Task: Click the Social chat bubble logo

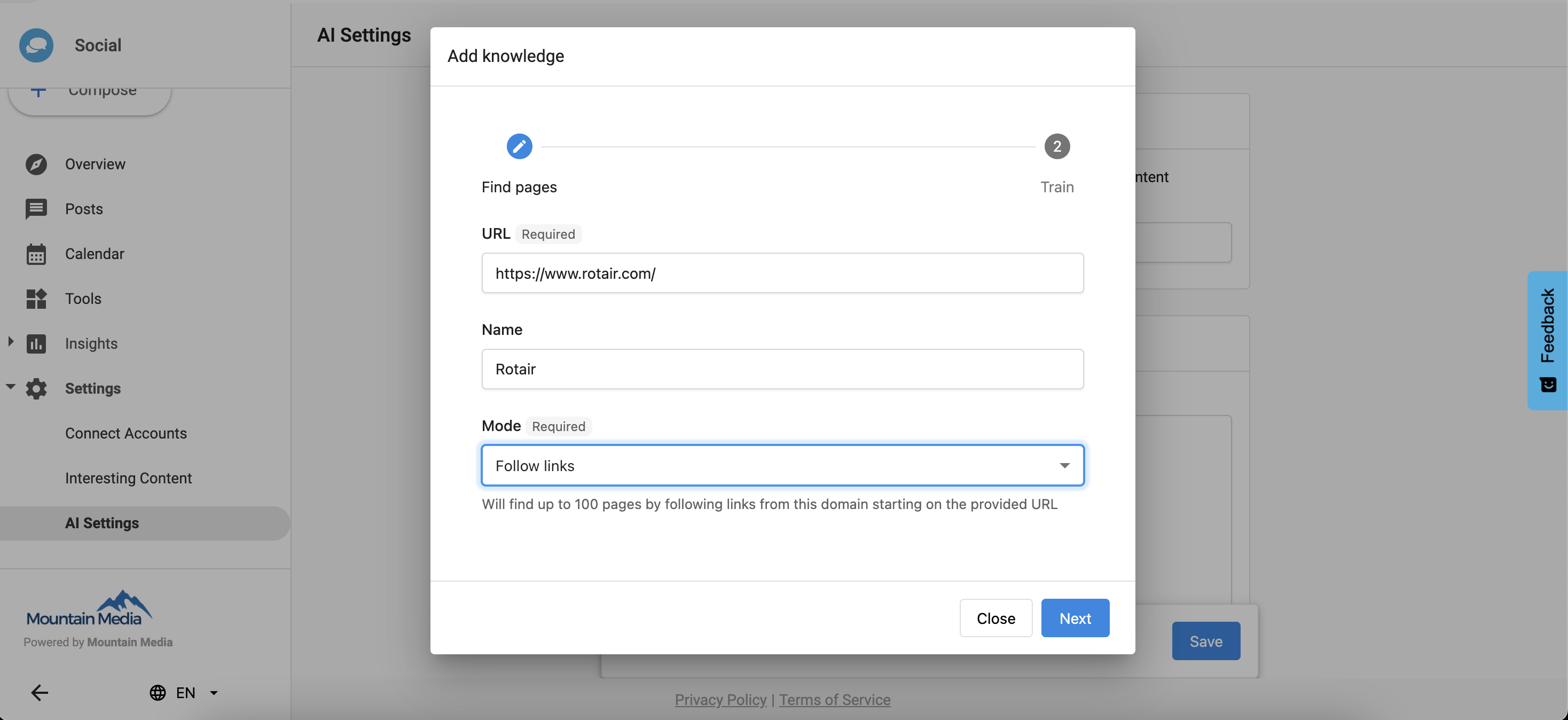Action: click(x=36, y=45)
